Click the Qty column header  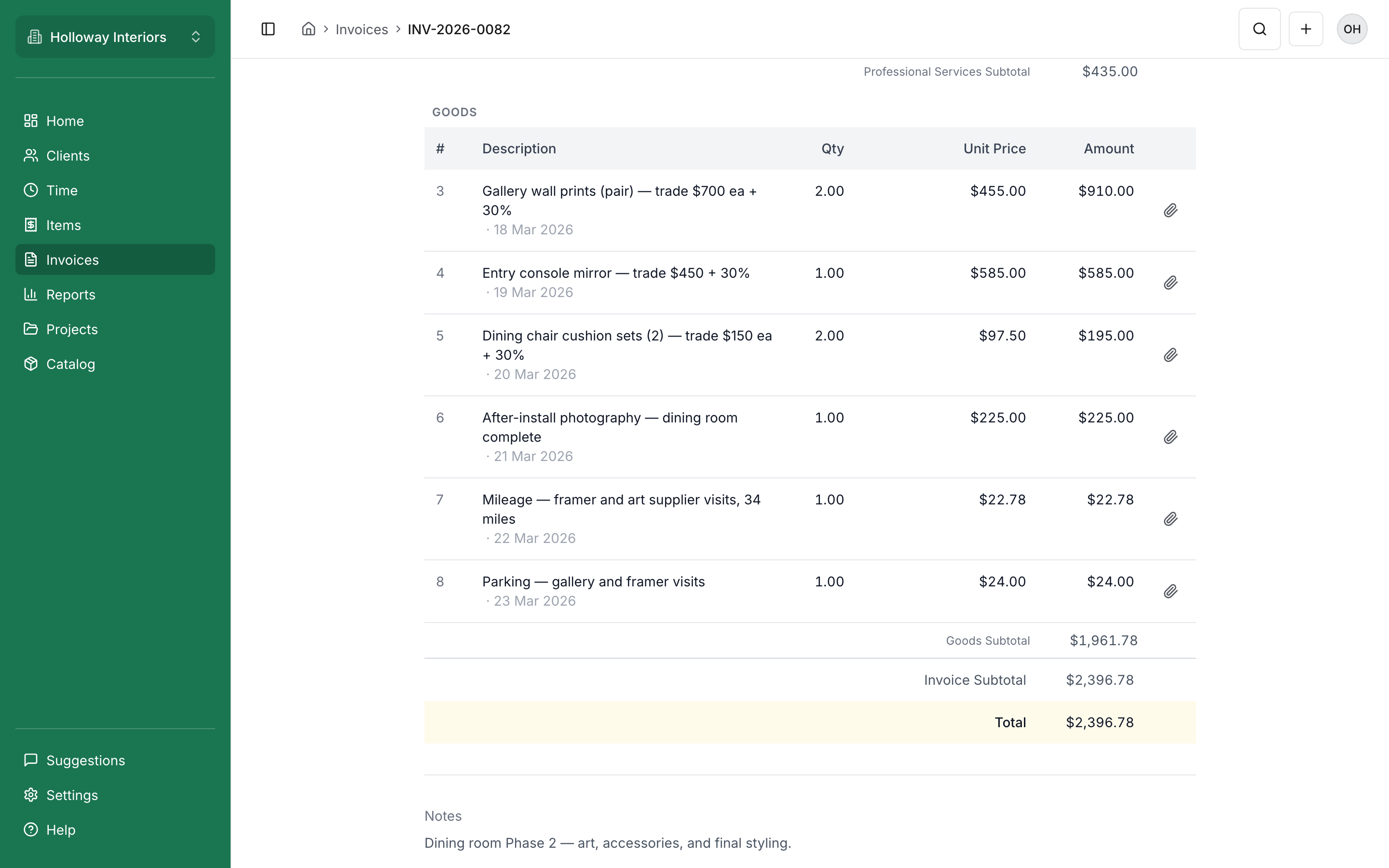[x=832, y=149]
